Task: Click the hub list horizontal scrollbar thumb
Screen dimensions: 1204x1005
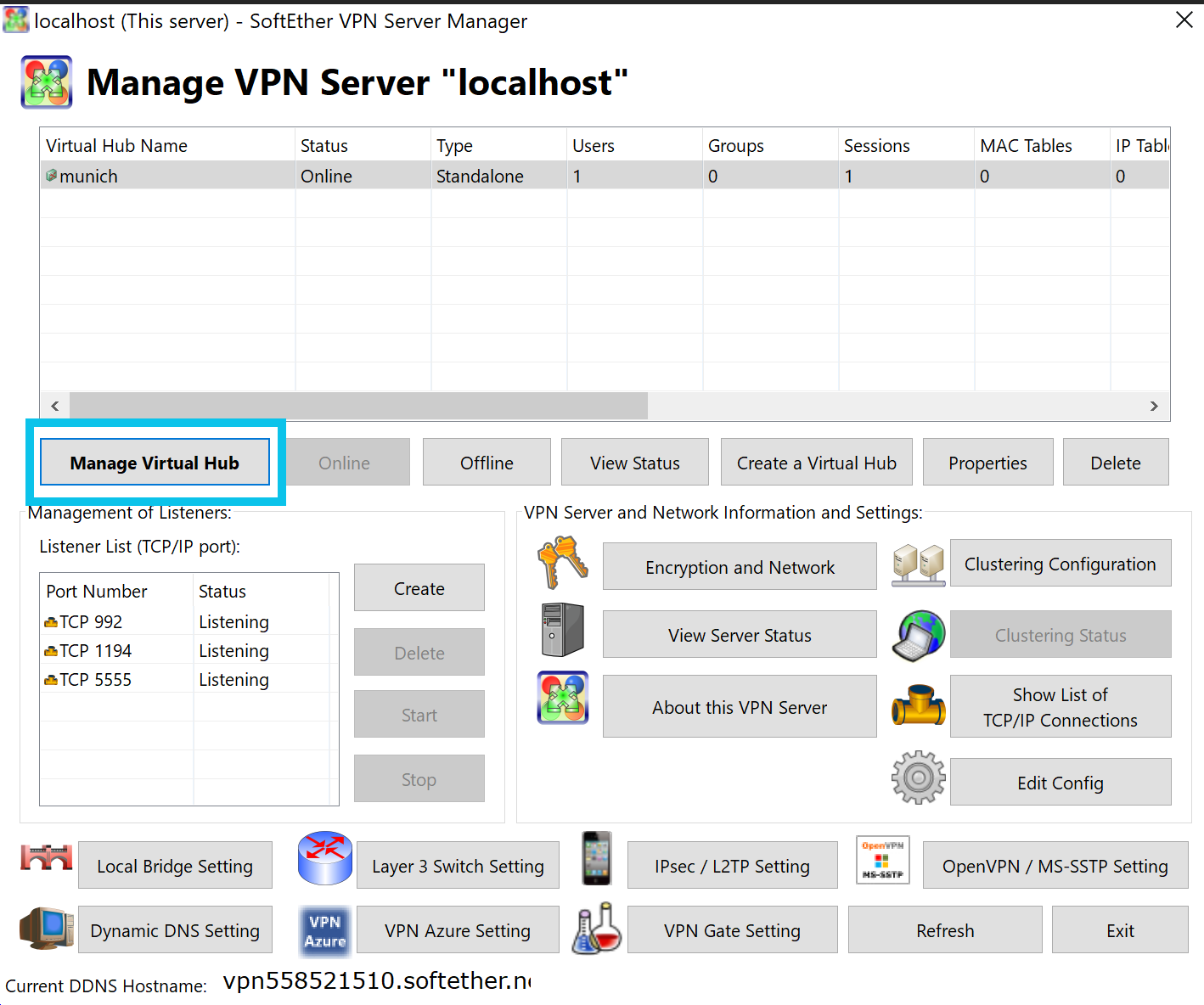Action: click(x=358, y=406)
